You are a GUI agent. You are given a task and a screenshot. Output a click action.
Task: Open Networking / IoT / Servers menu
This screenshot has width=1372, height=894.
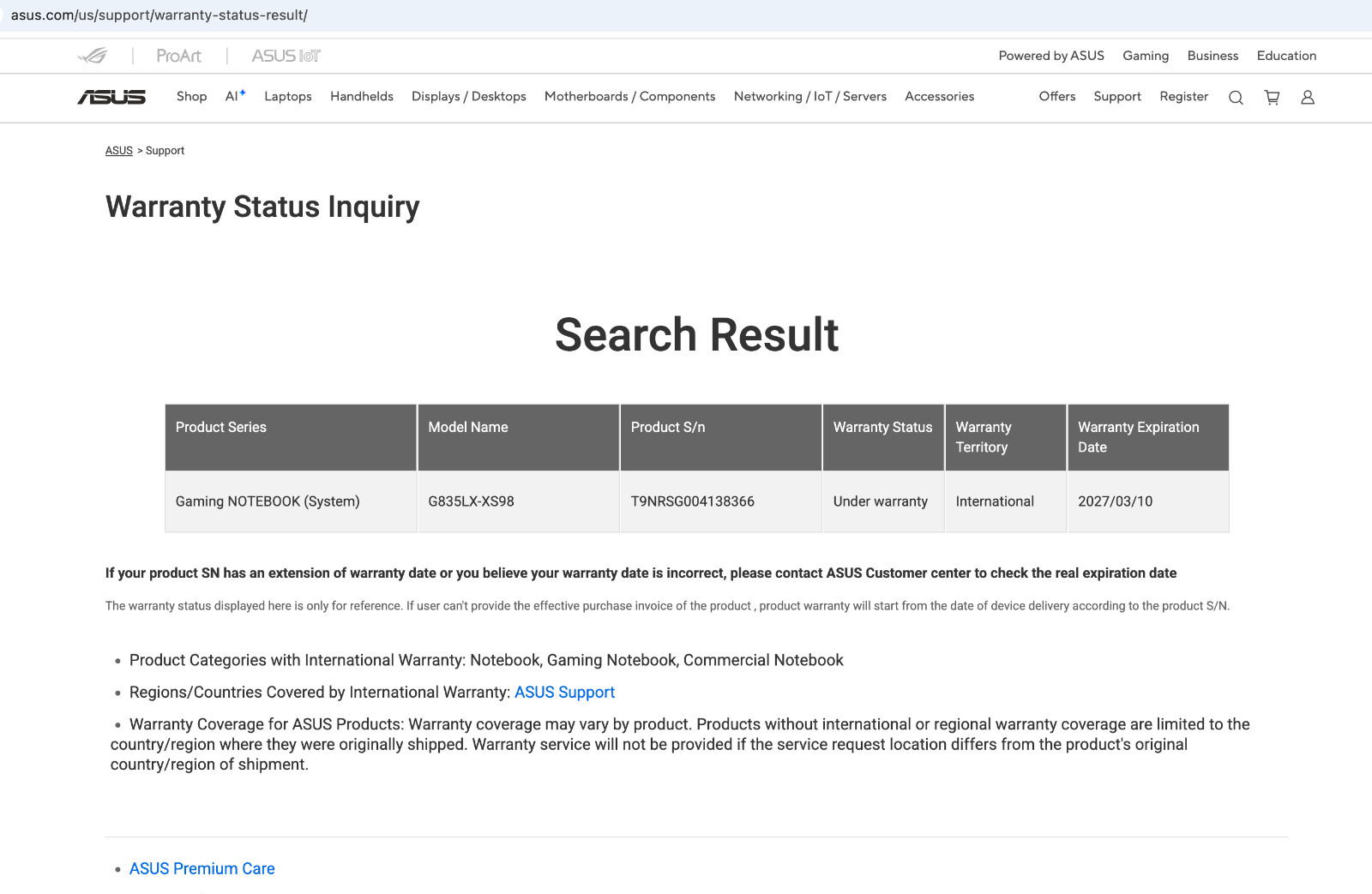[x=810, y=97]
